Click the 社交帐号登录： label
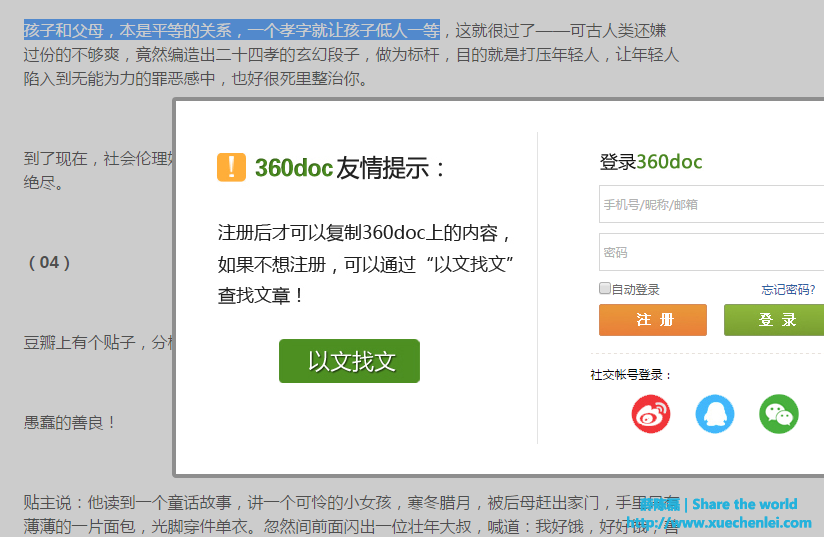Image resolution: width=824 pixels, height=537 pixels. click(631, 375)
